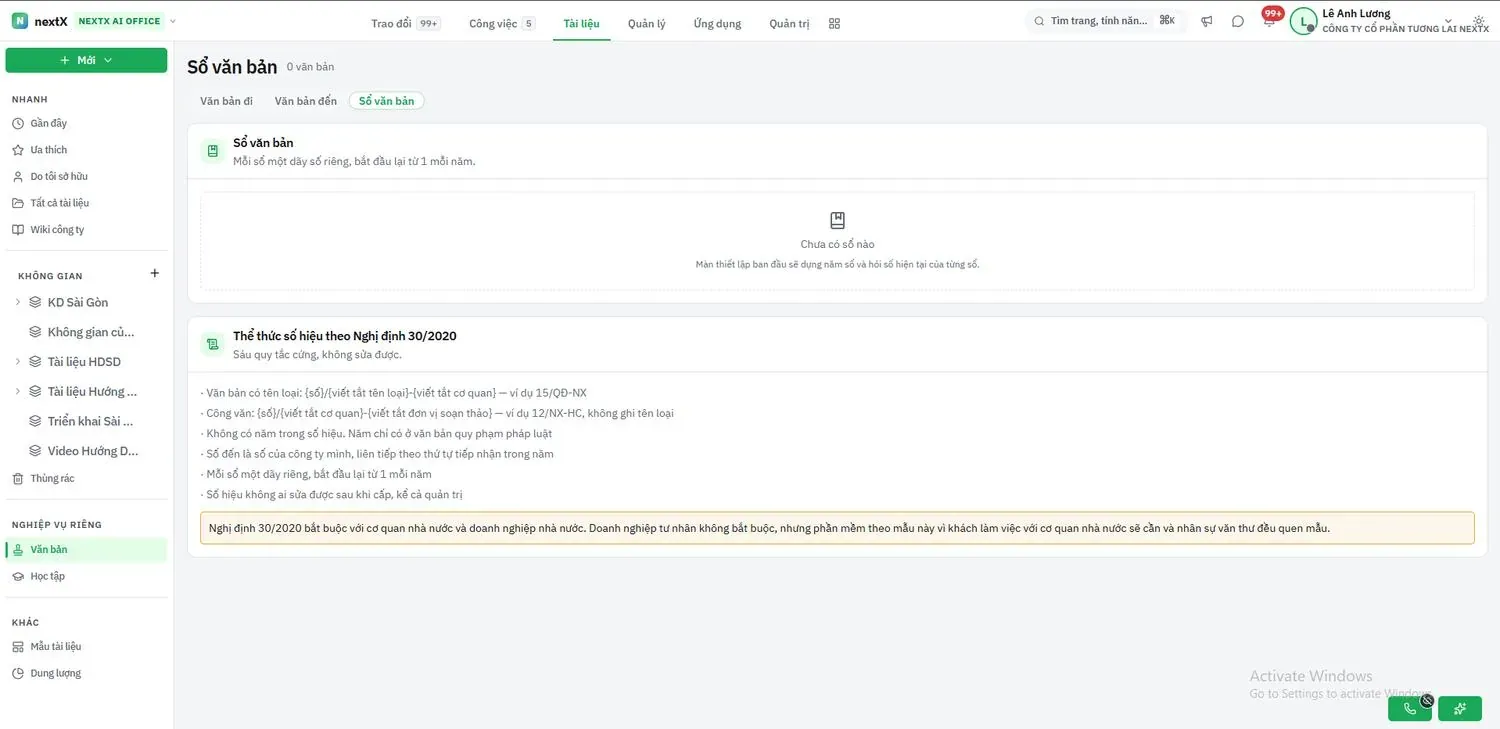The width and height of the screenshot is (1500, 729).
Task: Click the green Mới button
Action: tap(86, 60)
